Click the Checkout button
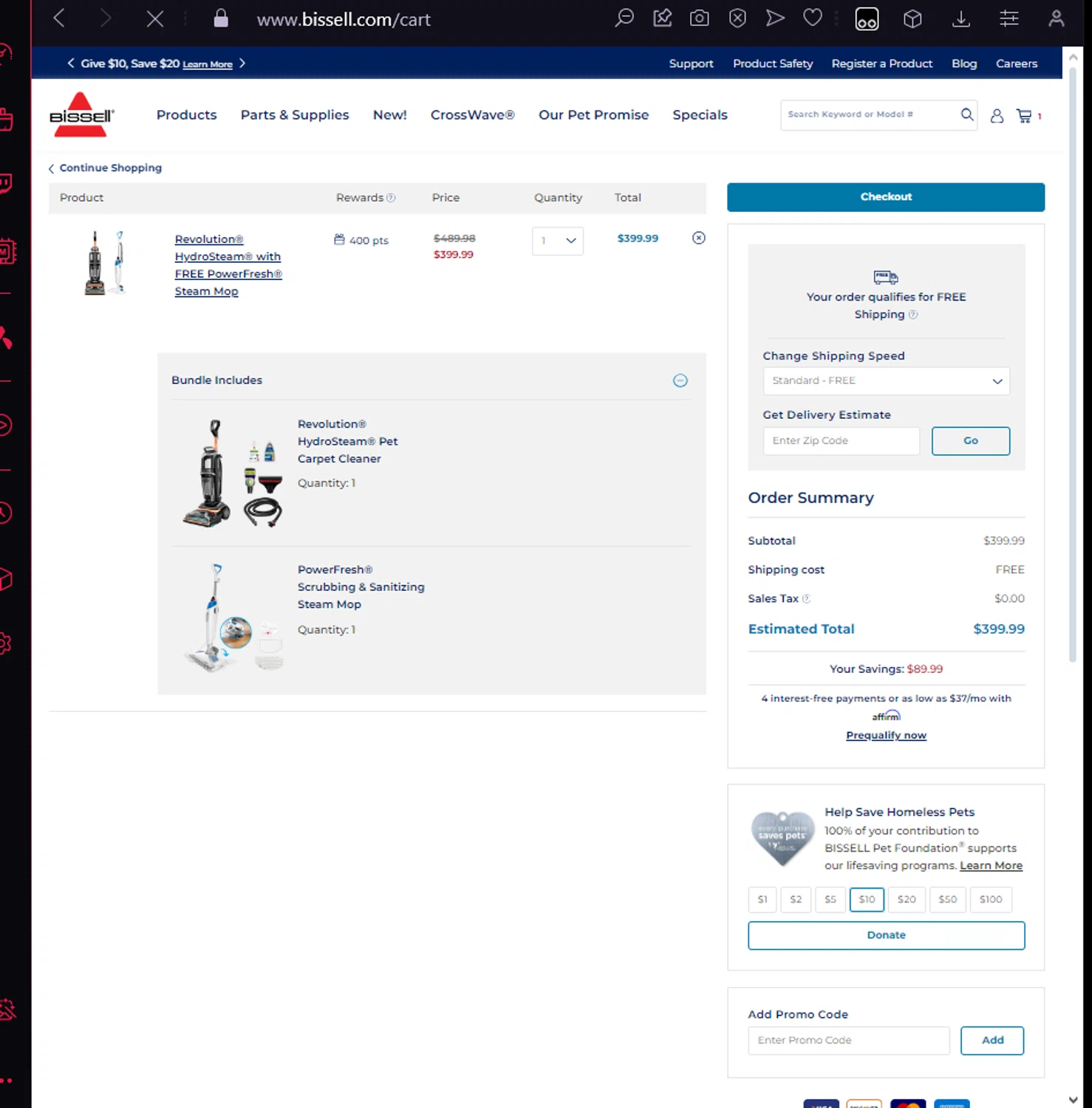 pyautogui.click(x=886, y=197)
